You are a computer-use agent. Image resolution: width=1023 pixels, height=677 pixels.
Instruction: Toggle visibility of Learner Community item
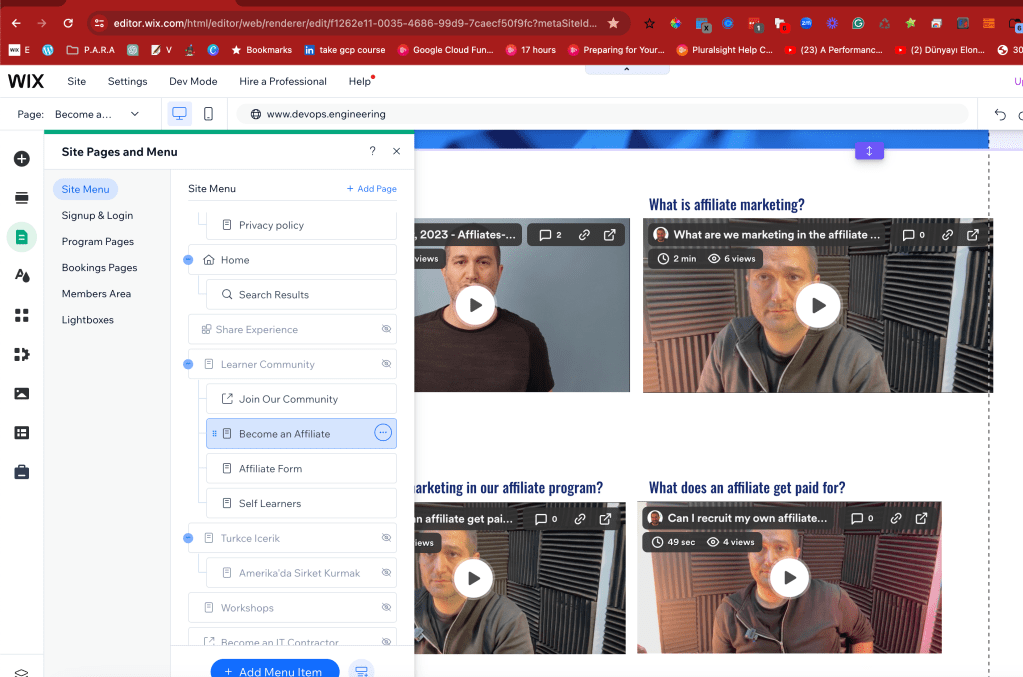pos(386,363)
